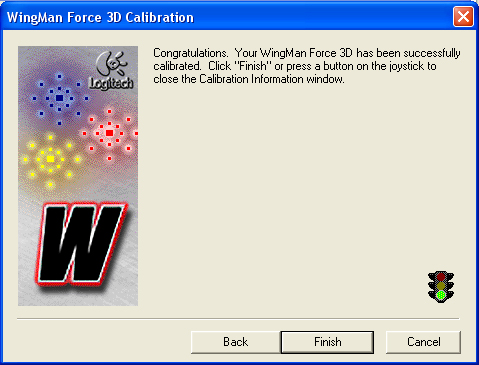The image size is (479, 365).
Task: Click the amber middle lamp on traffic light
Action: coord(441,286)
